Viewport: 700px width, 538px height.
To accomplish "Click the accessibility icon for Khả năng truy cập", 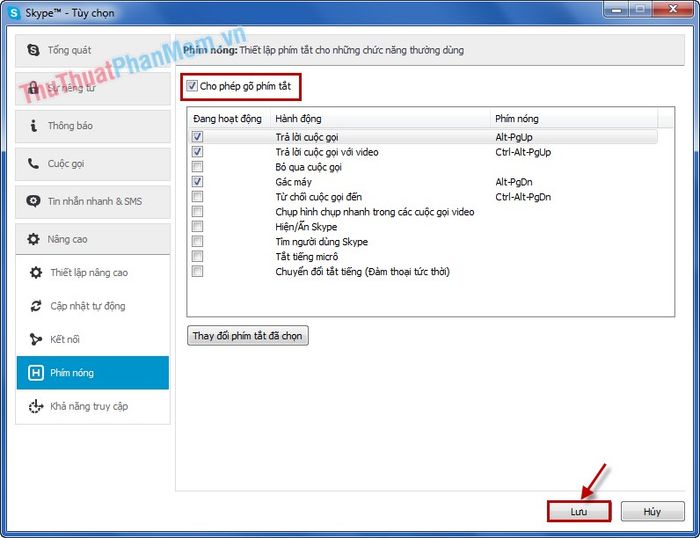I will pos(36,406).
